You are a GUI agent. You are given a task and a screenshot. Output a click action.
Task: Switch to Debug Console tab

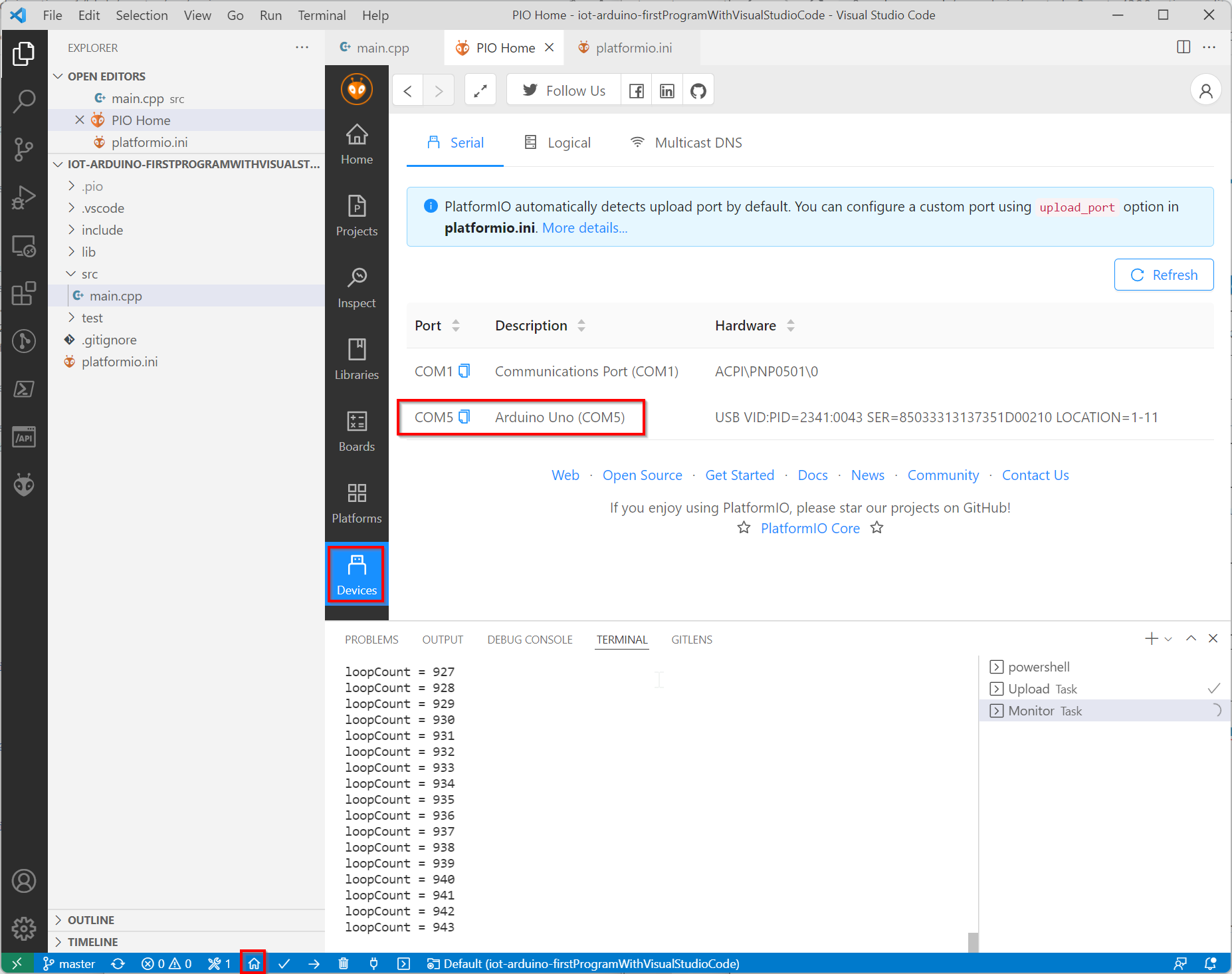tap(530, 640)
